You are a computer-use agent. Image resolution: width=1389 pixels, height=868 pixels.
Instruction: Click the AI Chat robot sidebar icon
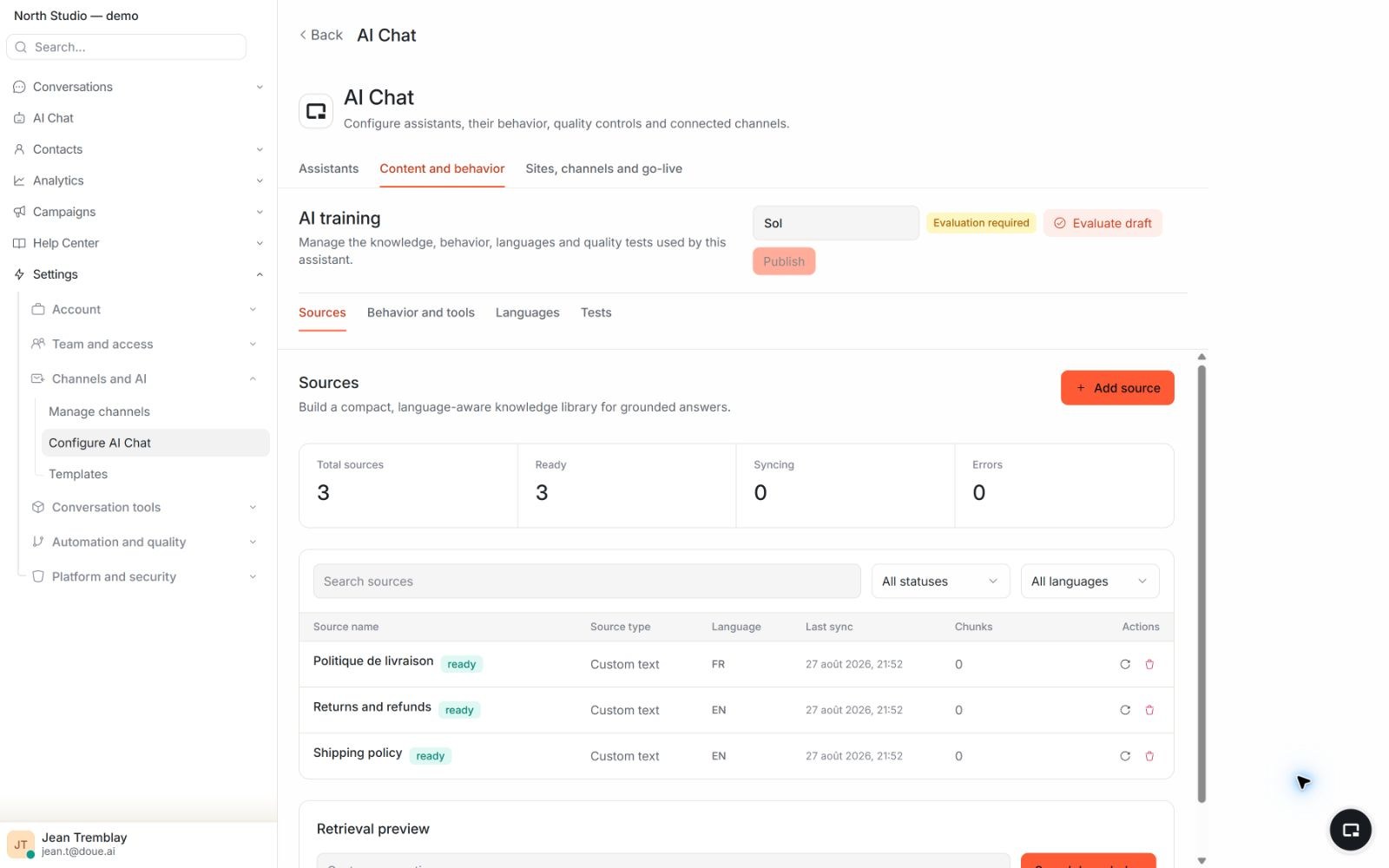tap(19, 118)
